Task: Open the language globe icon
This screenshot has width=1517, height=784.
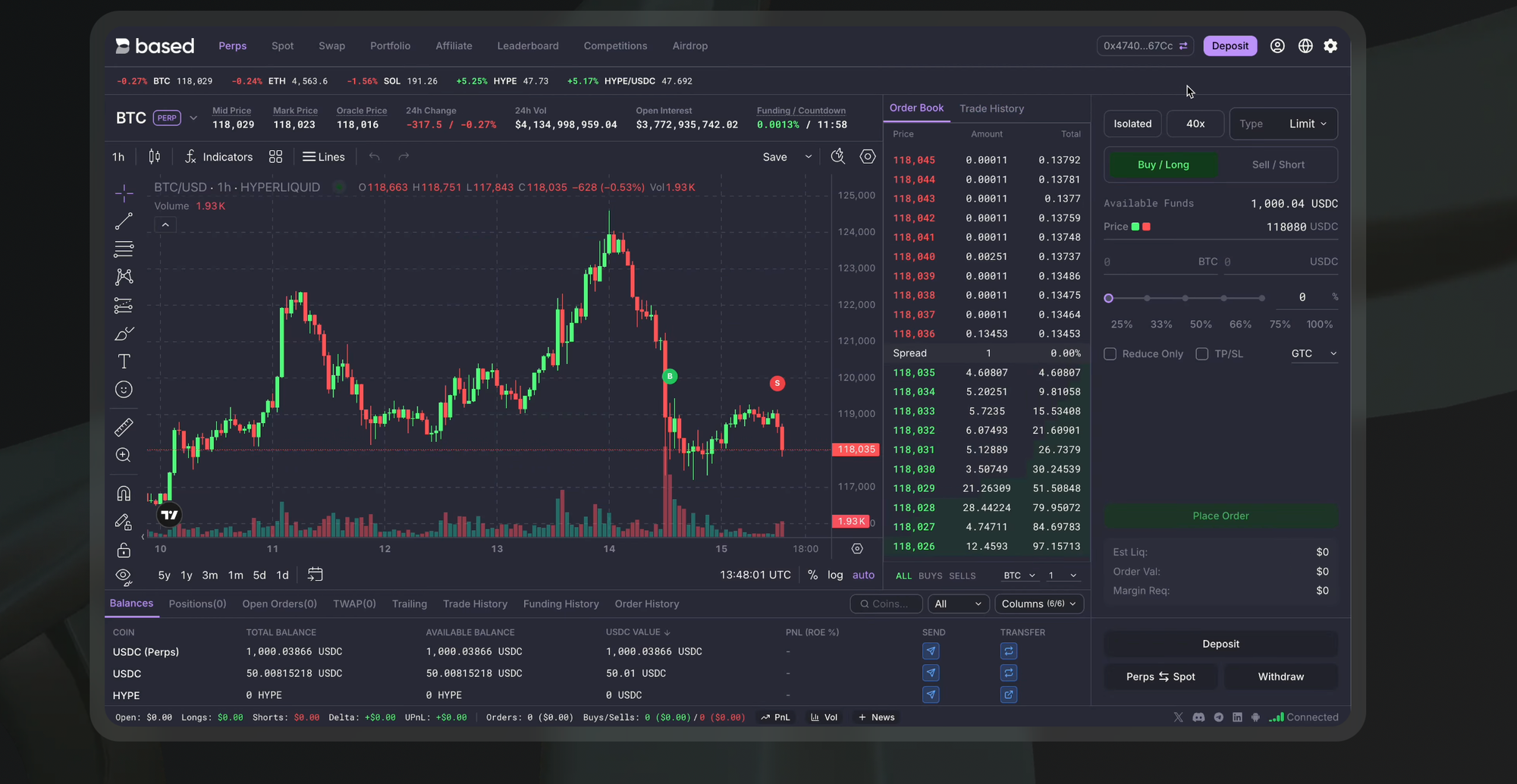Action: 1305,46
